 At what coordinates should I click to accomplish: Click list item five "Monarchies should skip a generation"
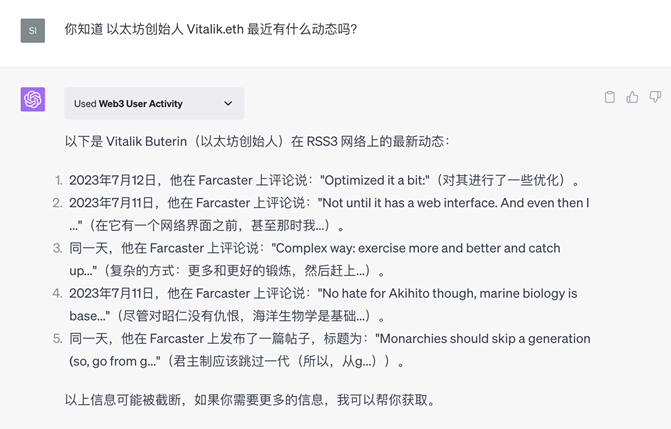[330, 350]
